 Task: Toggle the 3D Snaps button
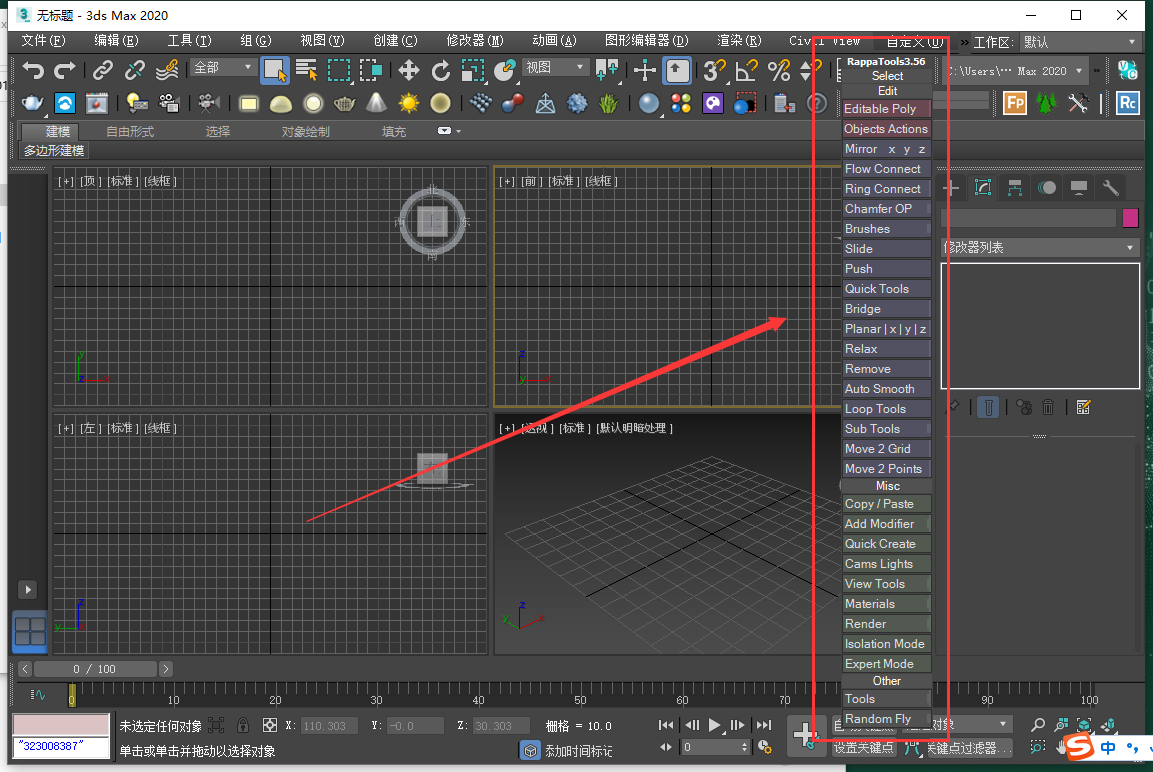coord(713,71)
